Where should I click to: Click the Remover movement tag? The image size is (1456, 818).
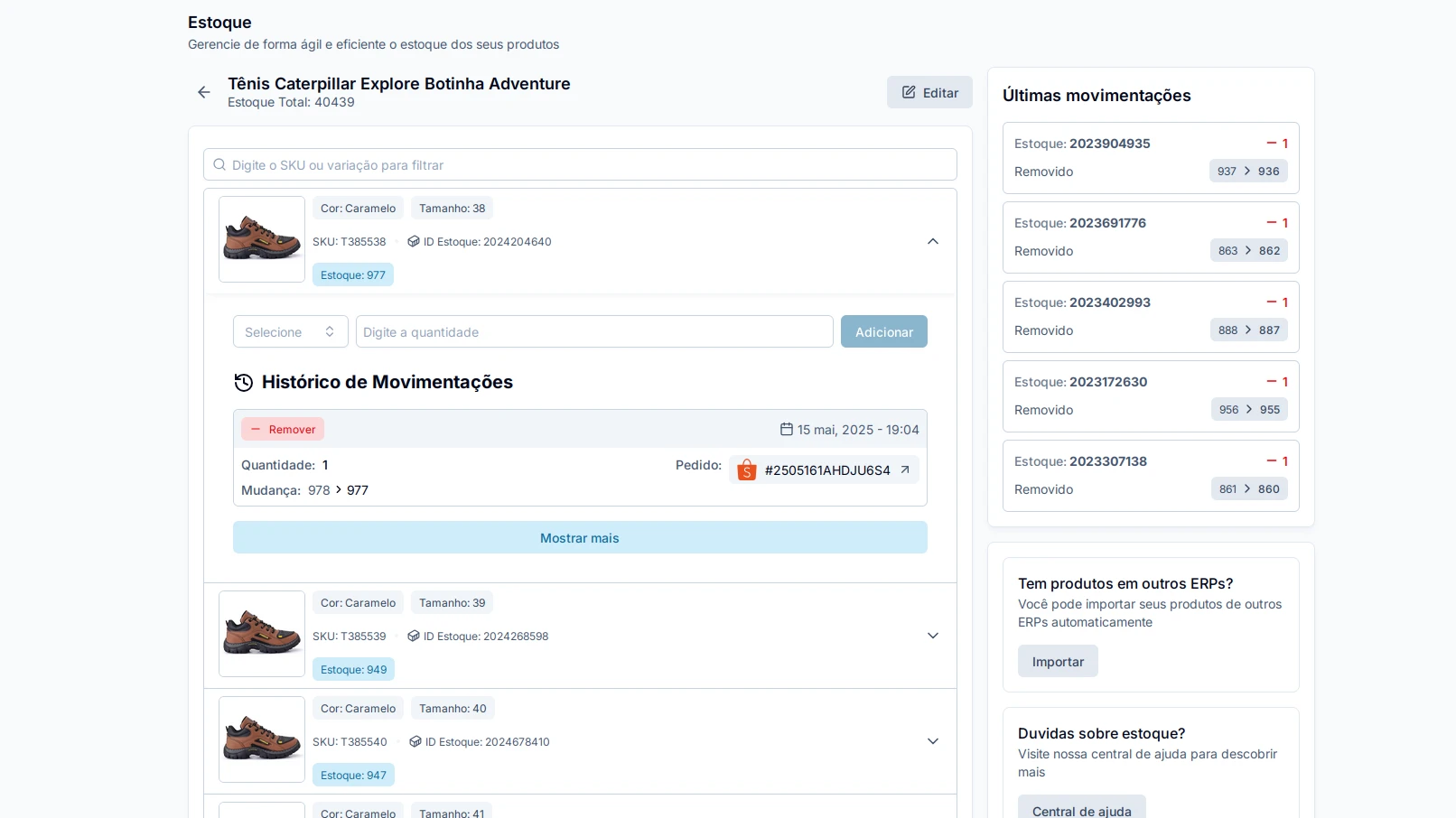(x=283, y=429)
